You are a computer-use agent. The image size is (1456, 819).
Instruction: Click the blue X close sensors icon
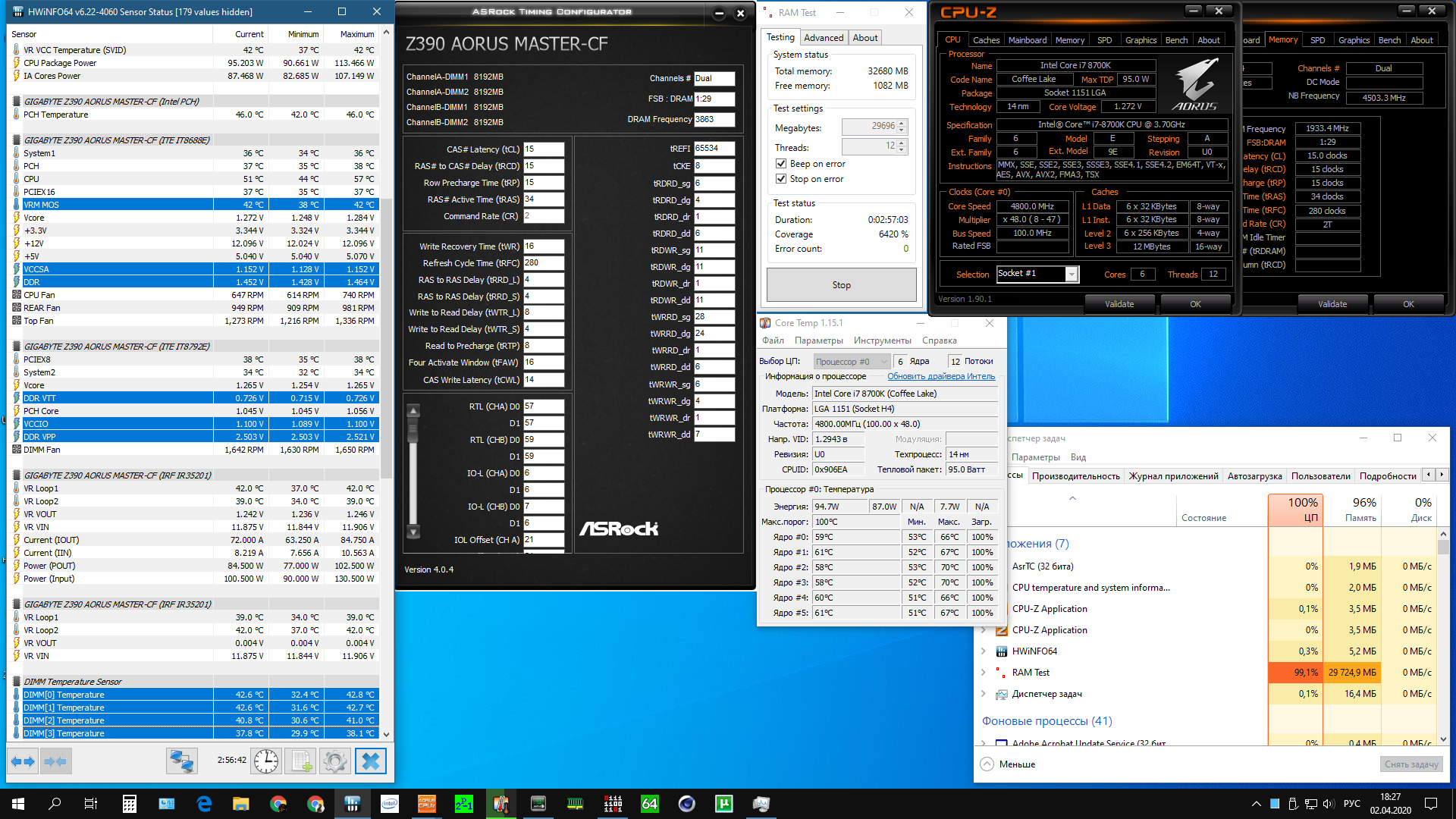click(370, 761)
